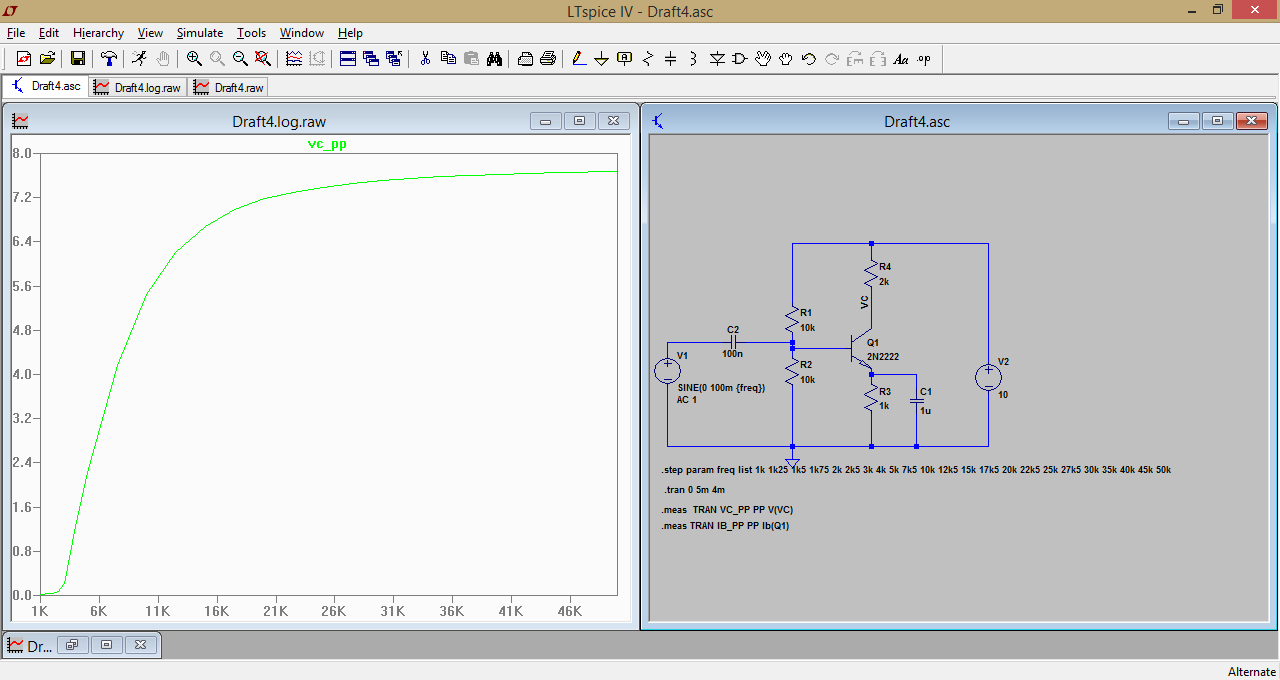Click the .tran 0 5m 4m directive
The width and height of the screenshot is (1280, 680).
click(695, 490)
